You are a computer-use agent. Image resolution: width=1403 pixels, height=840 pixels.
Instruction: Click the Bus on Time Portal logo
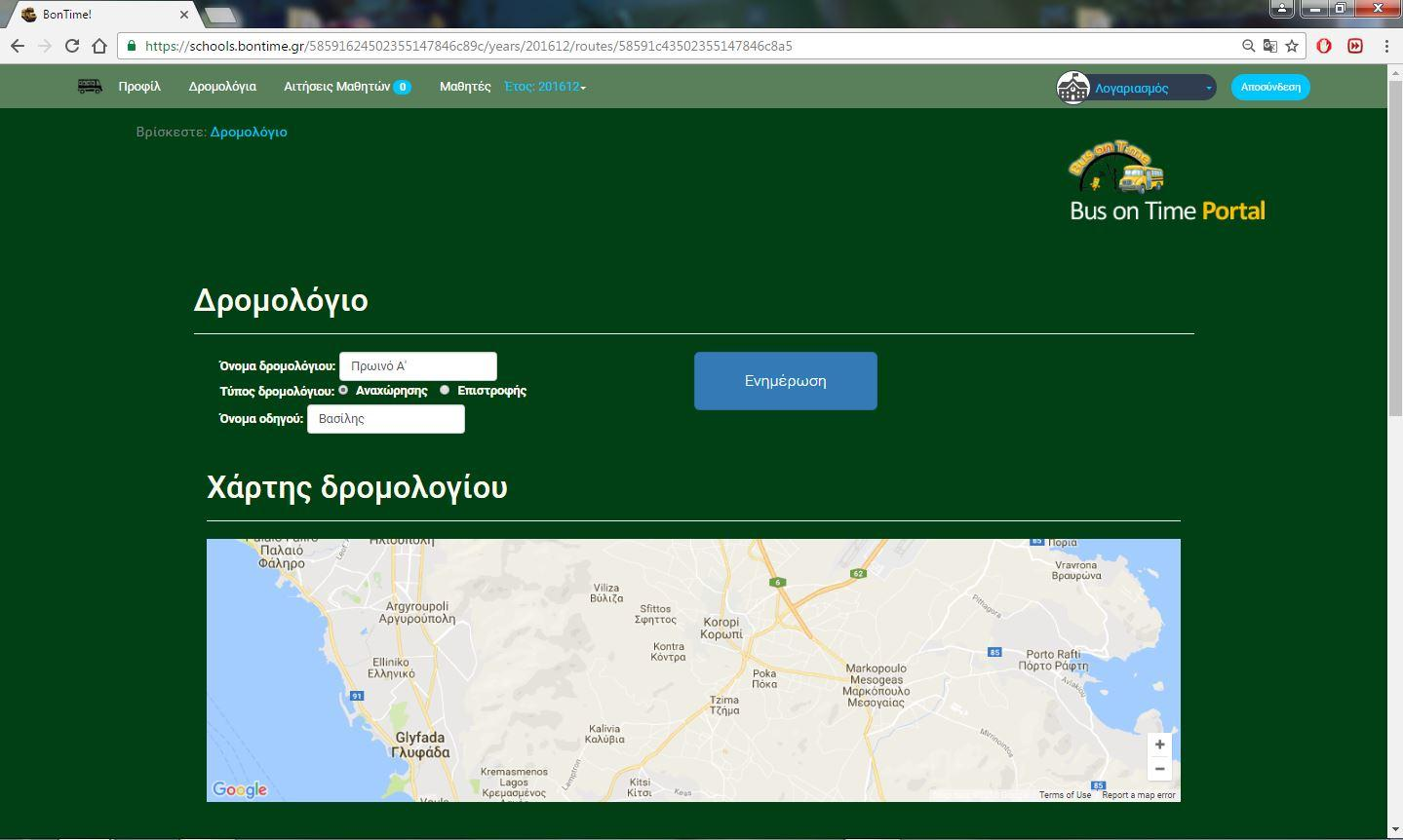[x=1167, y=182]
